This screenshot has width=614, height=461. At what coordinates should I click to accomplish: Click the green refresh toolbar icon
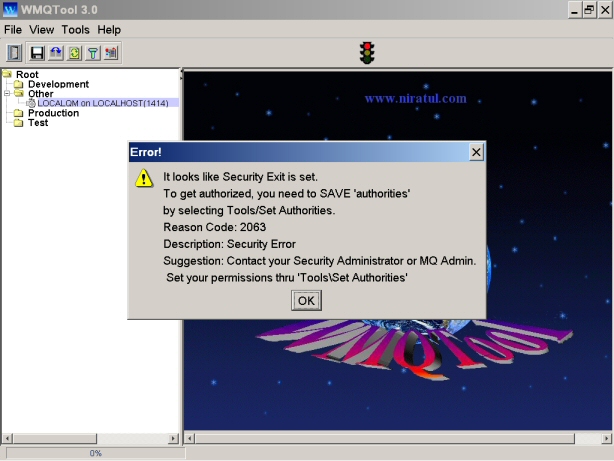[x=74, y=53]
